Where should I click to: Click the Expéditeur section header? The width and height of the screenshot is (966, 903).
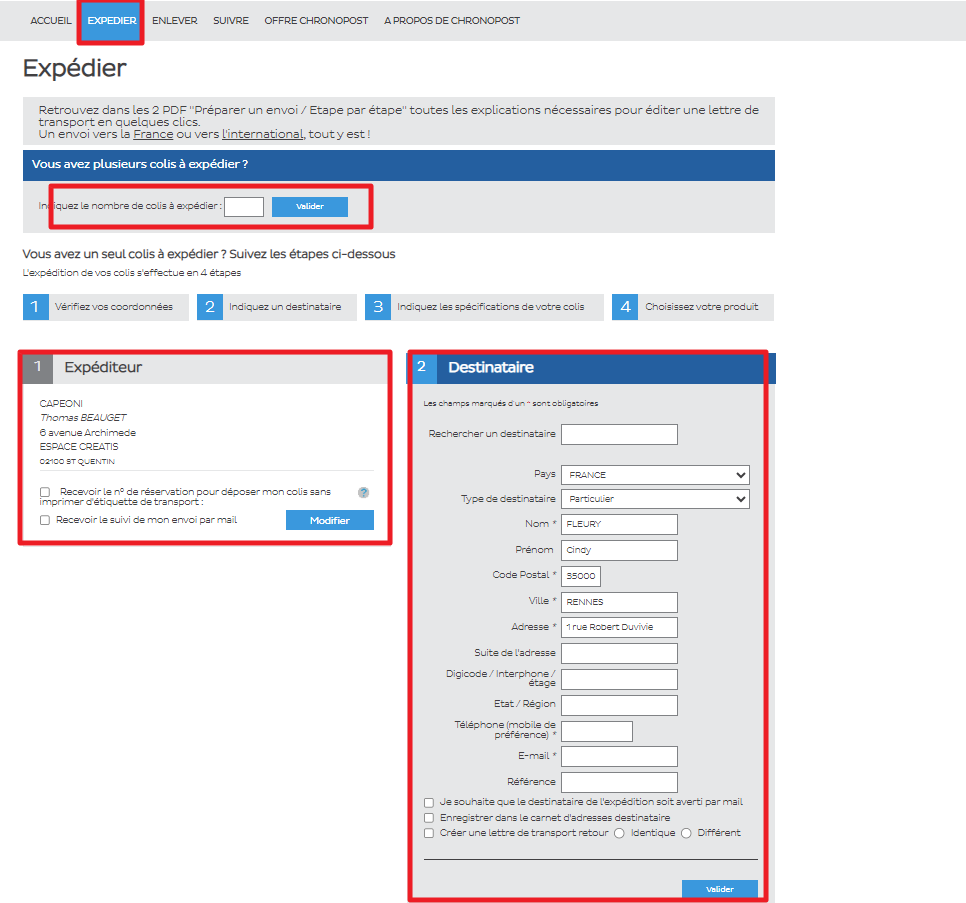pos(206,368)
